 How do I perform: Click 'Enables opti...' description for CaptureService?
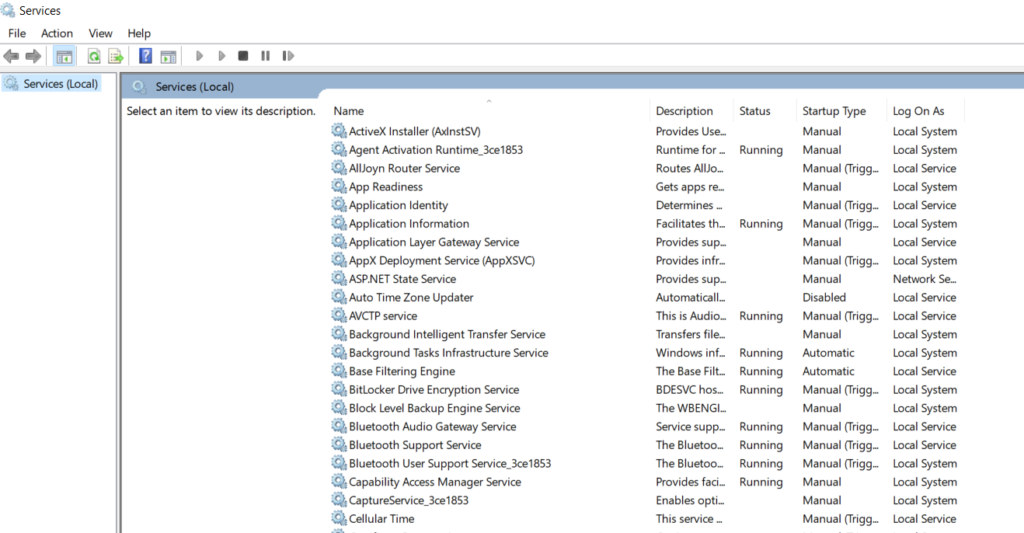pos(690,500)
